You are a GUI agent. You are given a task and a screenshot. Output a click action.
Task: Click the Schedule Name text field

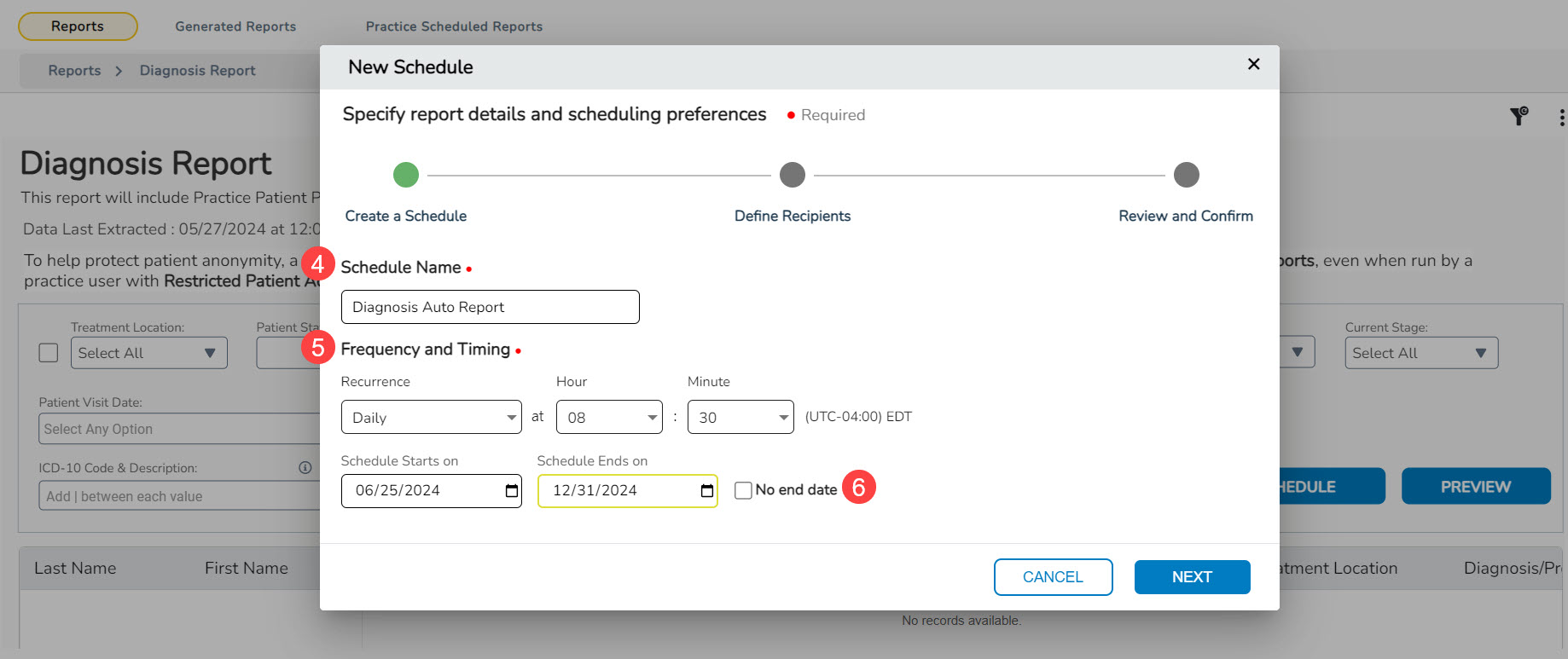(x=490, y=307)
